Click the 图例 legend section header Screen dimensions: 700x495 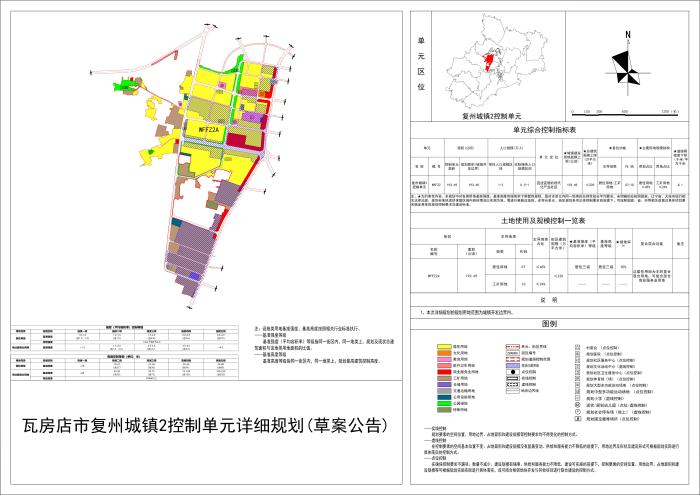point(548,325)
